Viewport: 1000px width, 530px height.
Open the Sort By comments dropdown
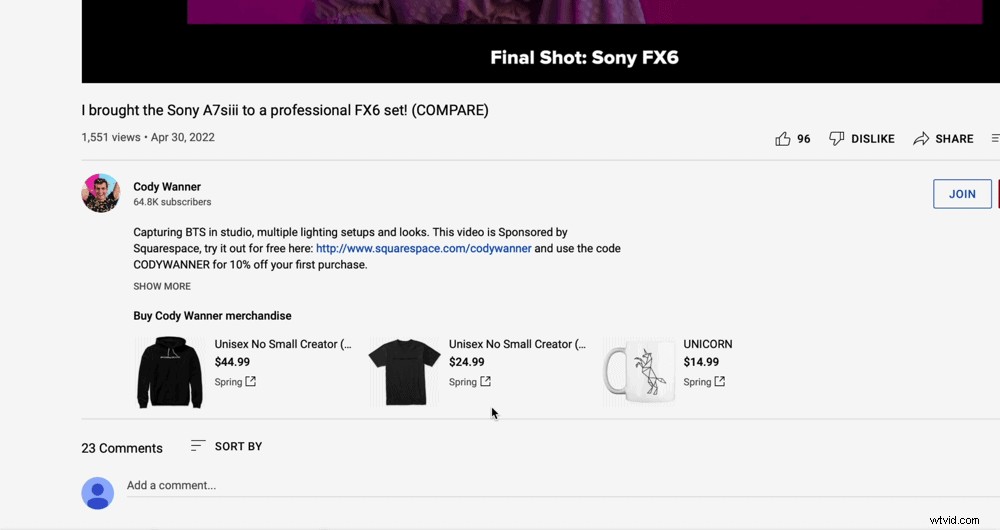[226, 446]
